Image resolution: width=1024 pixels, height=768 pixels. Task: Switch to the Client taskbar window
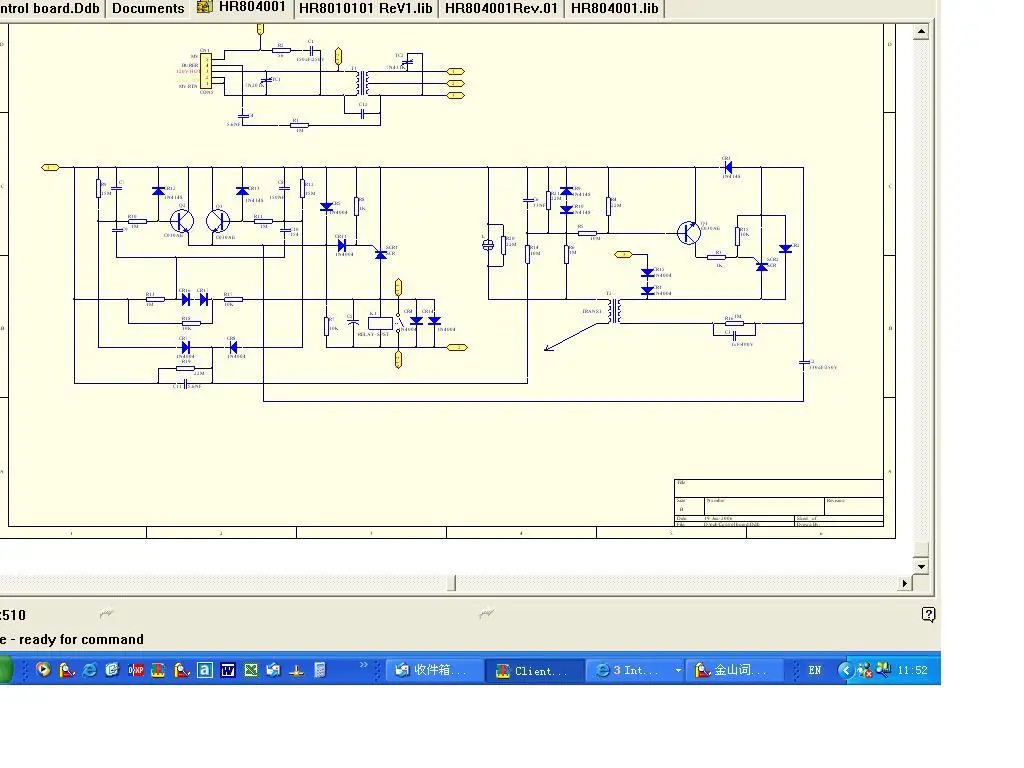(535, 670)
